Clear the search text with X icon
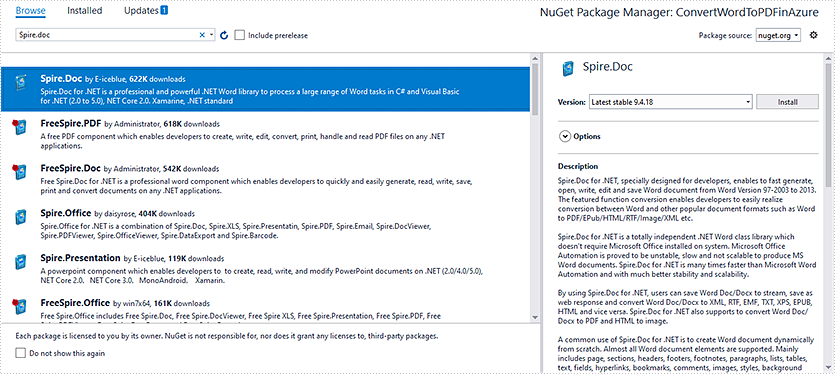The image size is (835, 374). point(202,35)
